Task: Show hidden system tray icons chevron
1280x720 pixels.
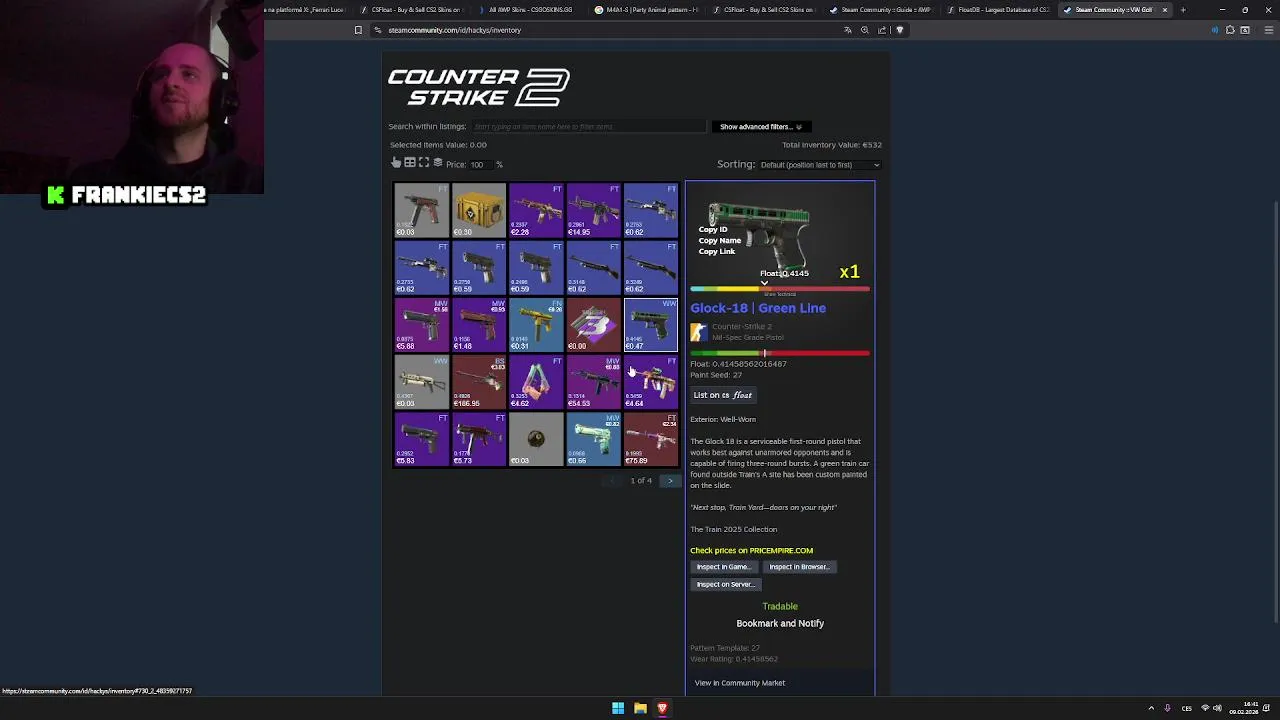Action: pyautogui.click(x=1151, y=708)
